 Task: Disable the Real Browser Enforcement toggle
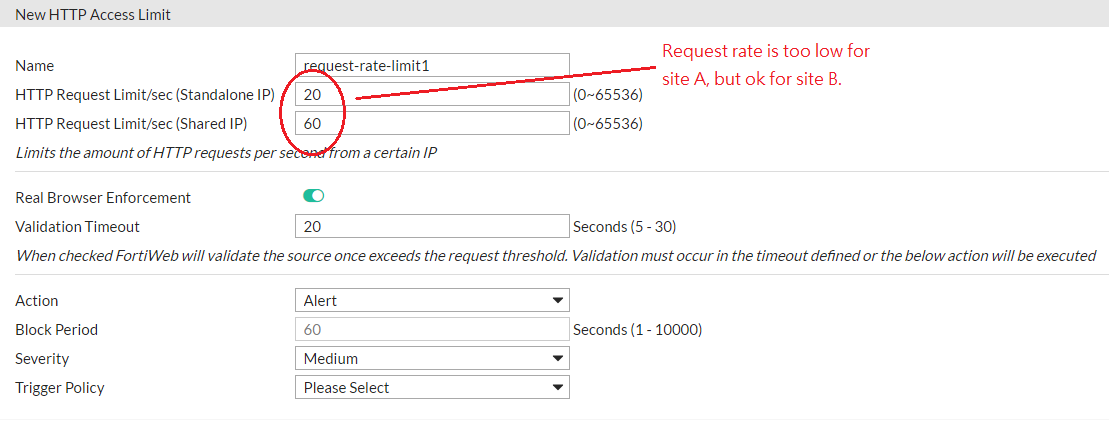coord(313,197)
